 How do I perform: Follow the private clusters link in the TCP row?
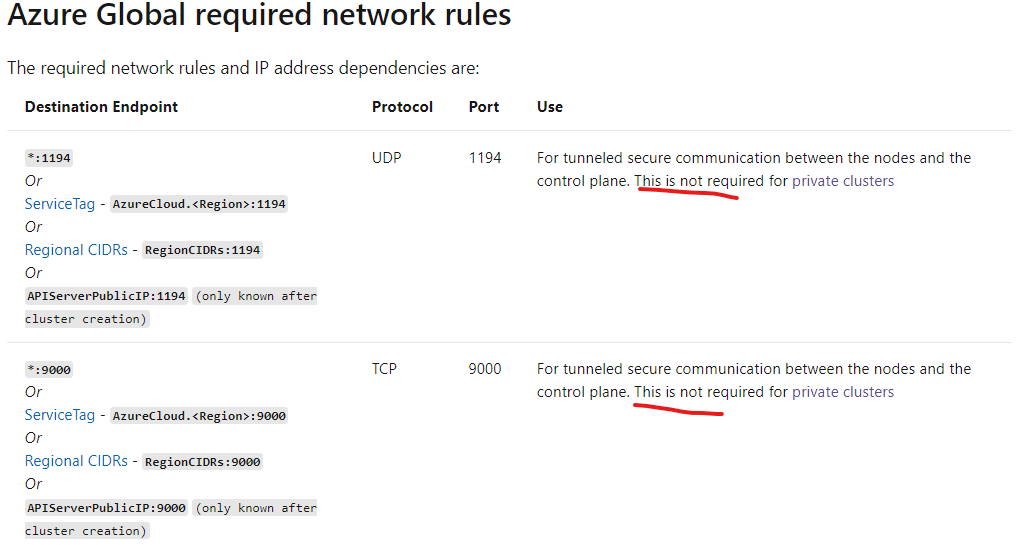tap(843, 392)
